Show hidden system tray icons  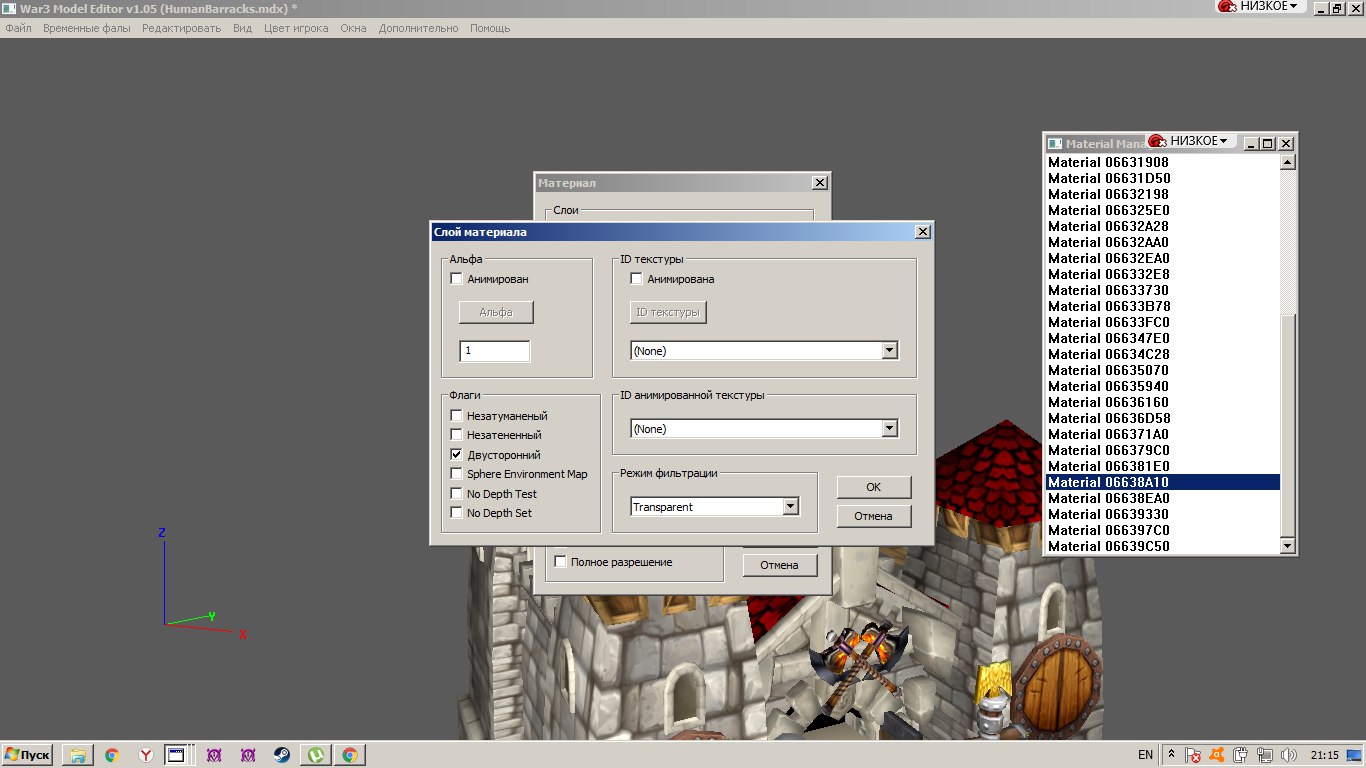pyautogui.click(x=1171, y=755)
